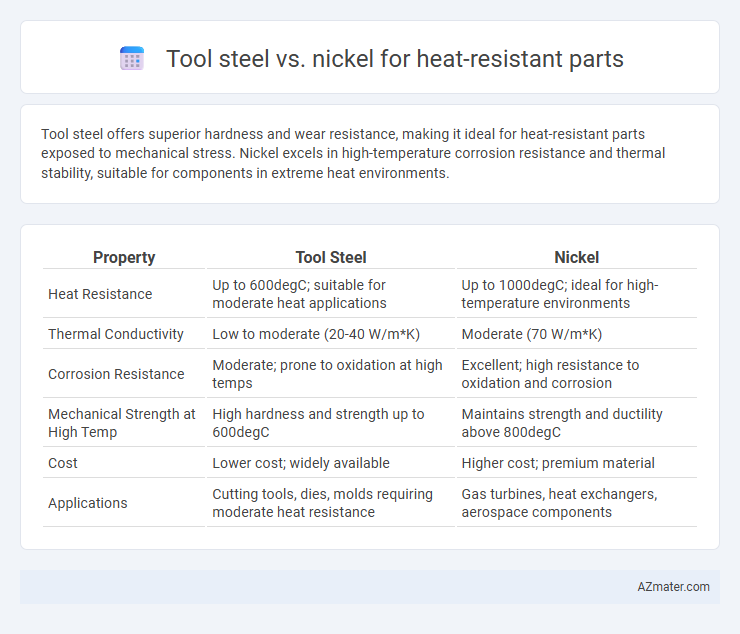
Task: Click cell 'High hardness and strength up to 600degC'
Action: 318,423
